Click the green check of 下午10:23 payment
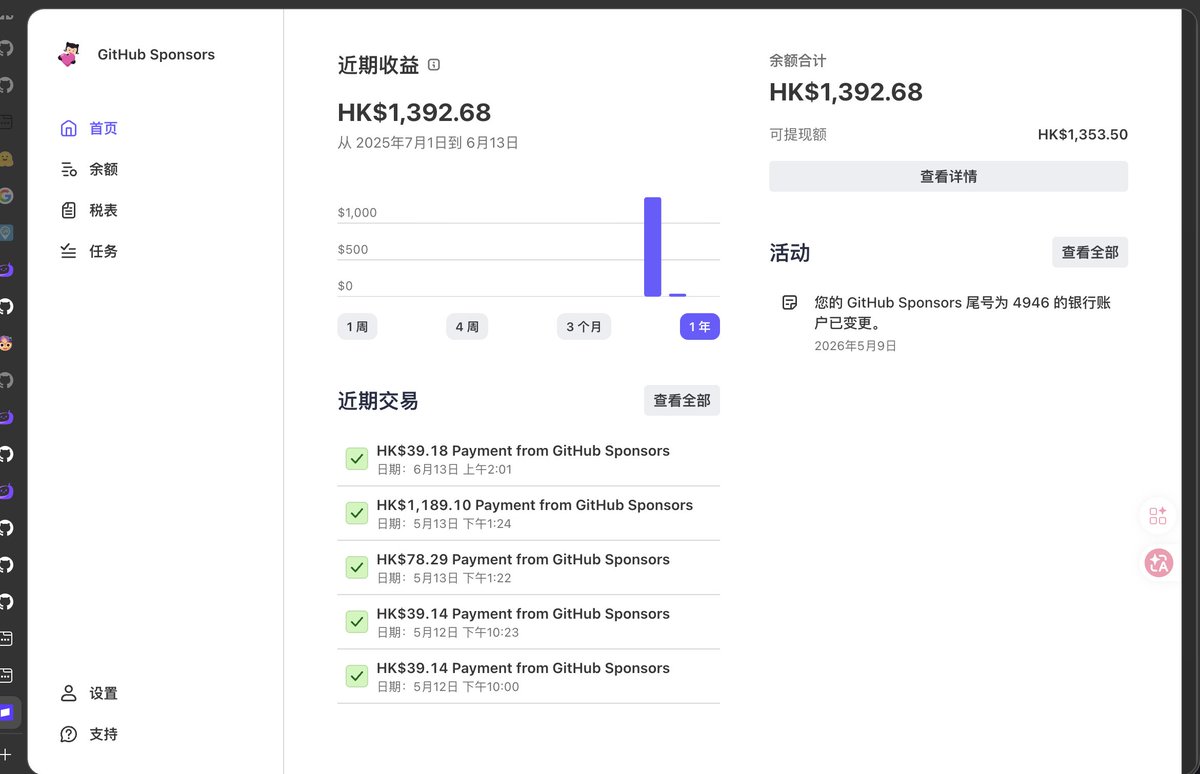The height and width of the screenshot is (774, 1200). (357, 622)
